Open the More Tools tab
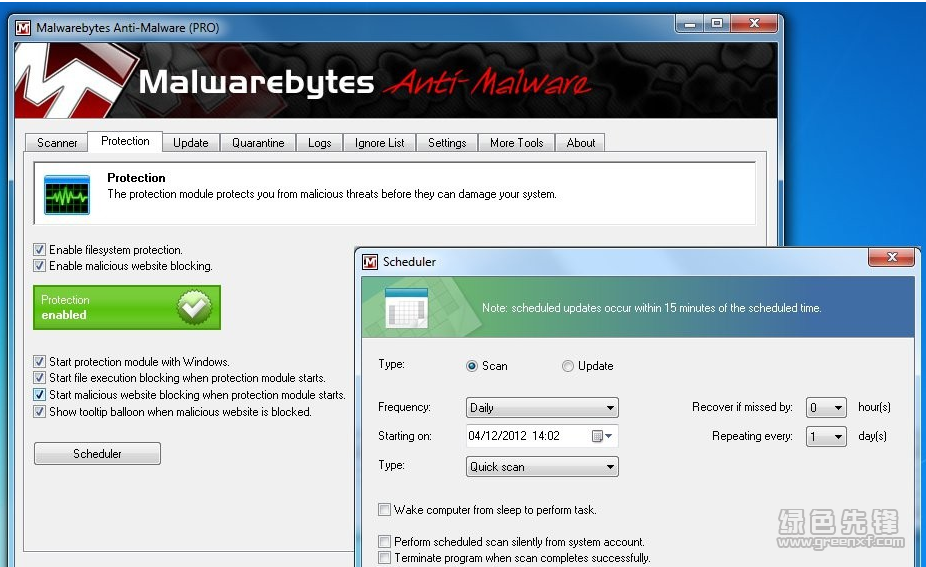The height and width of the screenshot is (567, 926). click(x=517, y=142)
